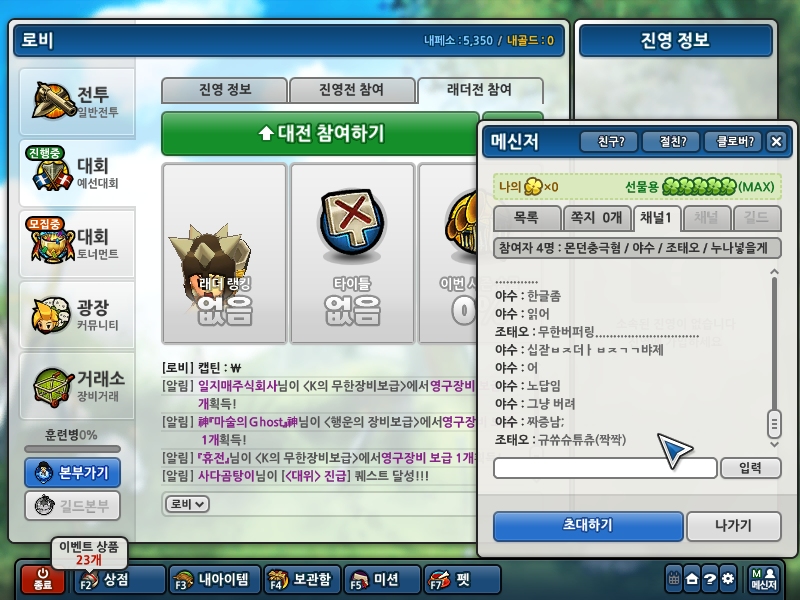Open the settings gear icon
This screenshot has height=600, width=800.
[x=728, y=579]
